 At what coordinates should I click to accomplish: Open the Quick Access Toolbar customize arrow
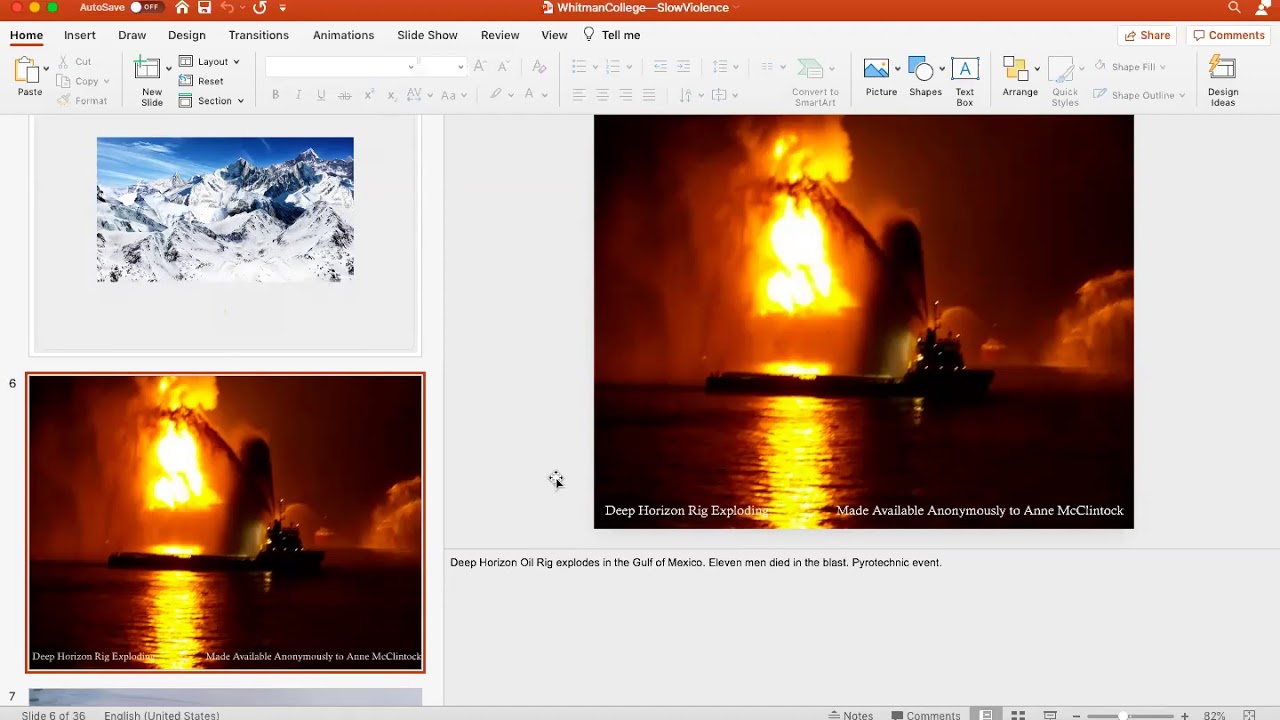click(x=283, y=8)
